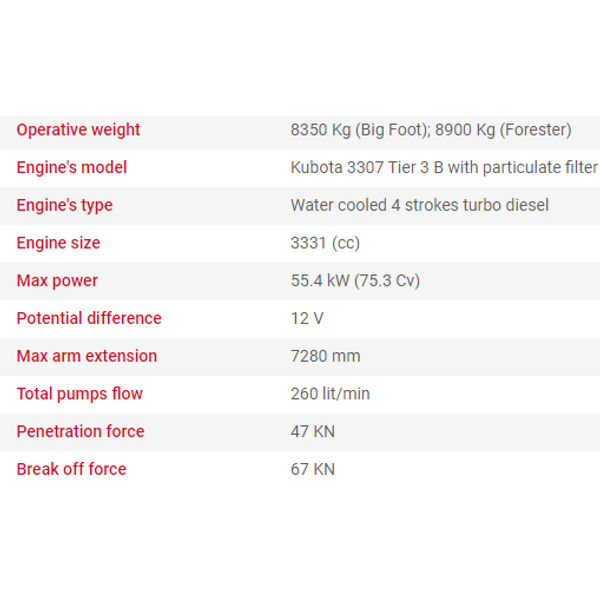Select the 12 V value
This screenshot has height=600, width=600.
tap(307, 318)
